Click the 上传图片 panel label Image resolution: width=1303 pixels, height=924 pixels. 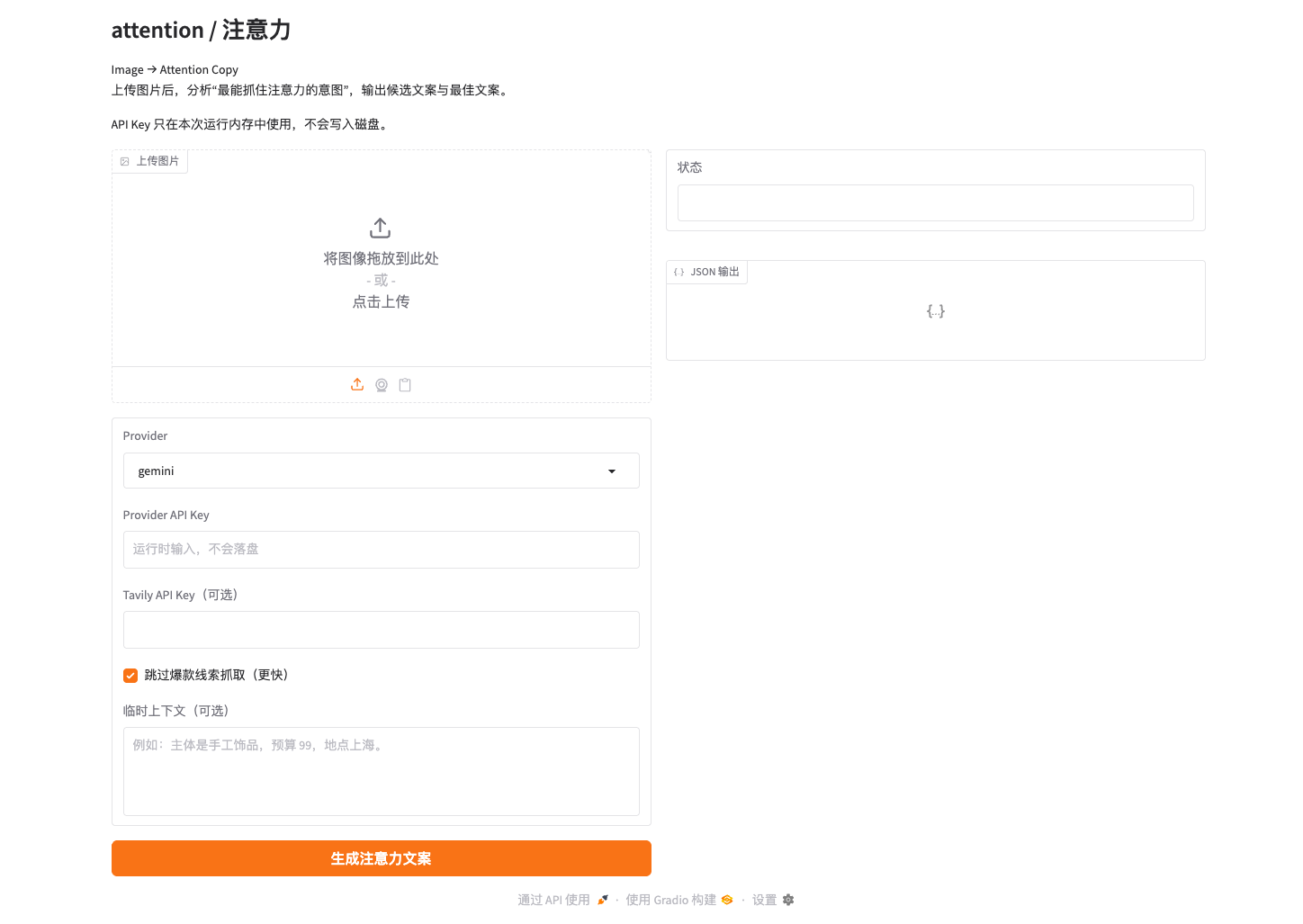pyautogui.click(x=157, y=161)
